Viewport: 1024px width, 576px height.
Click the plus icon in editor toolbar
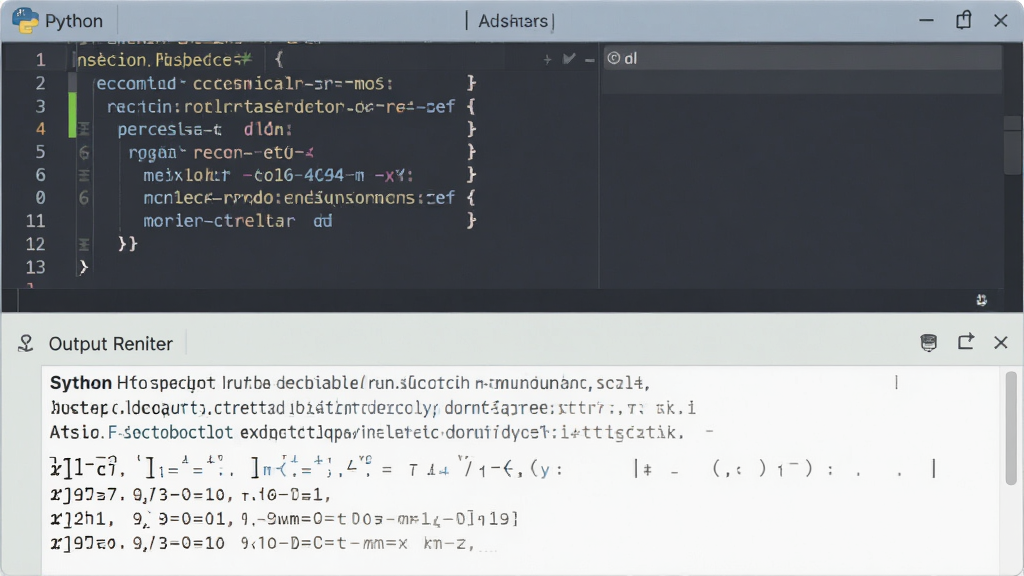coord(547,60)
